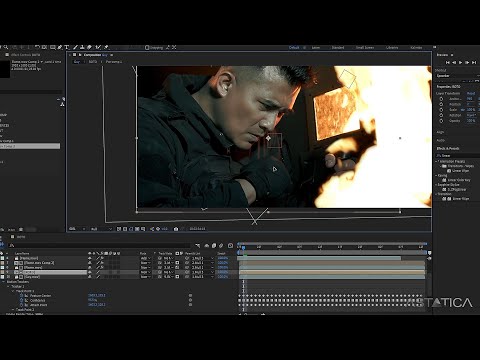480x360 pixels.
Task: Select Linear Color Key effect
Action: (x=459, y=180)
